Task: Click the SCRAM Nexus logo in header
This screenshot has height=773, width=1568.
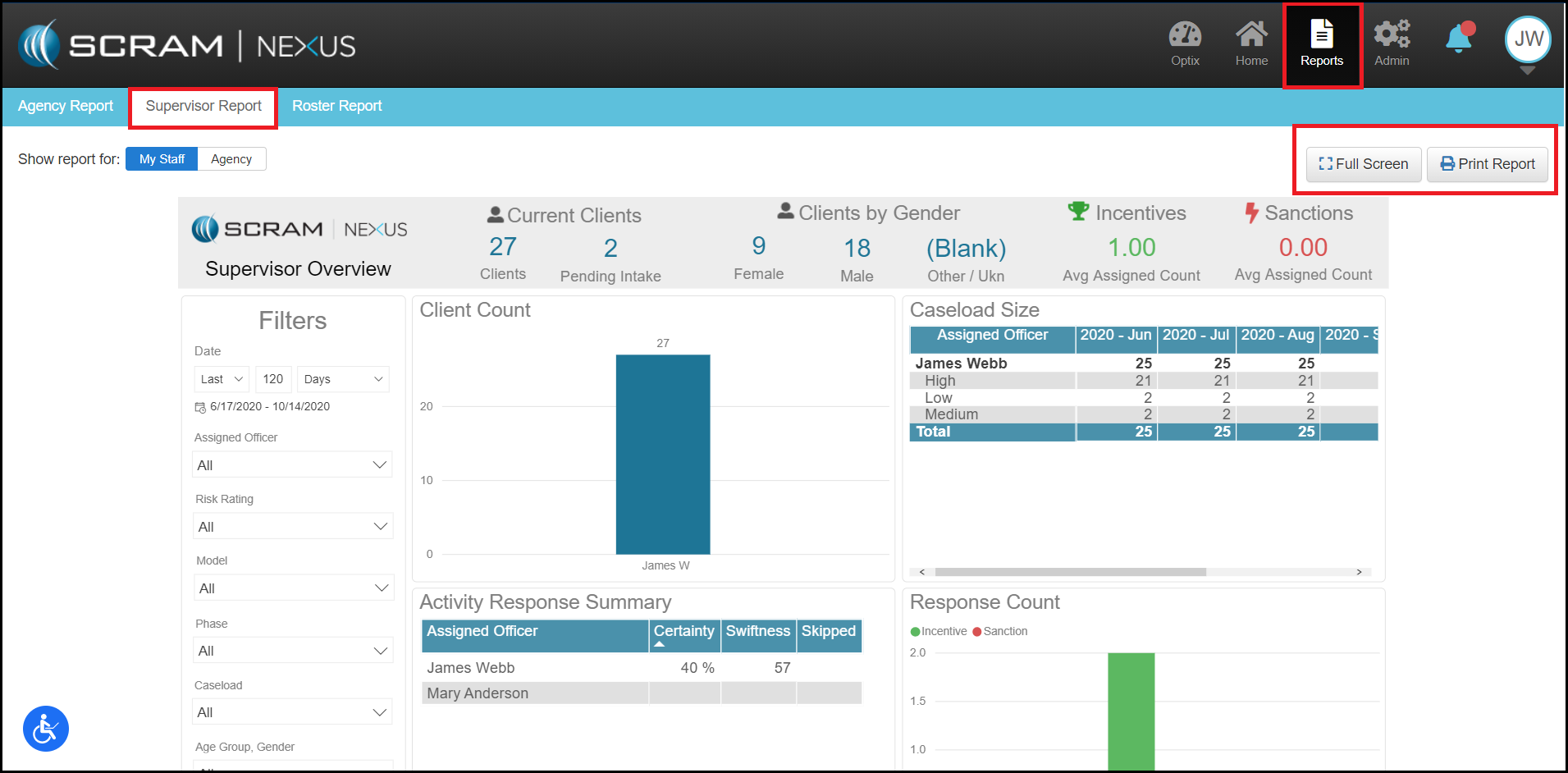Action: (187, 45)
